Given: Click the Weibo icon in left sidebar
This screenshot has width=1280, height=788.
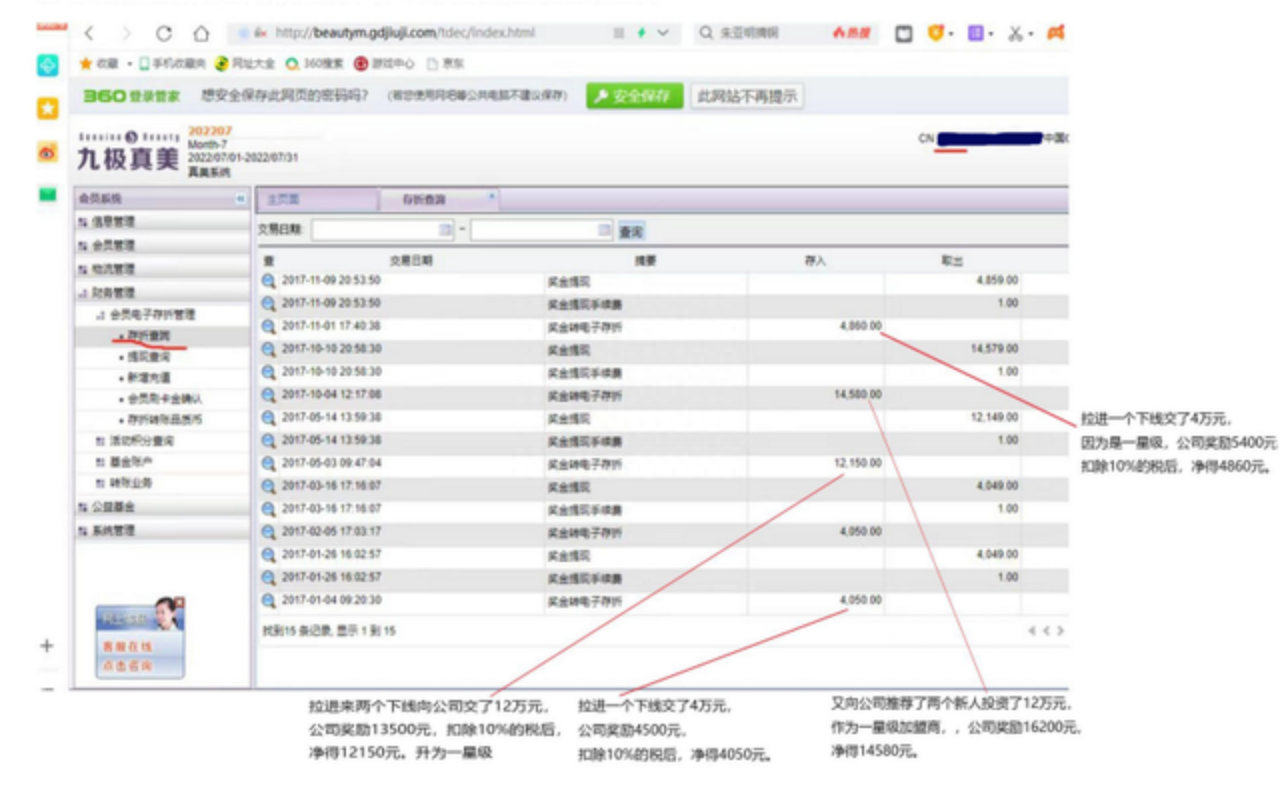Looking at the screenshot, I should (x=47, y=152).
